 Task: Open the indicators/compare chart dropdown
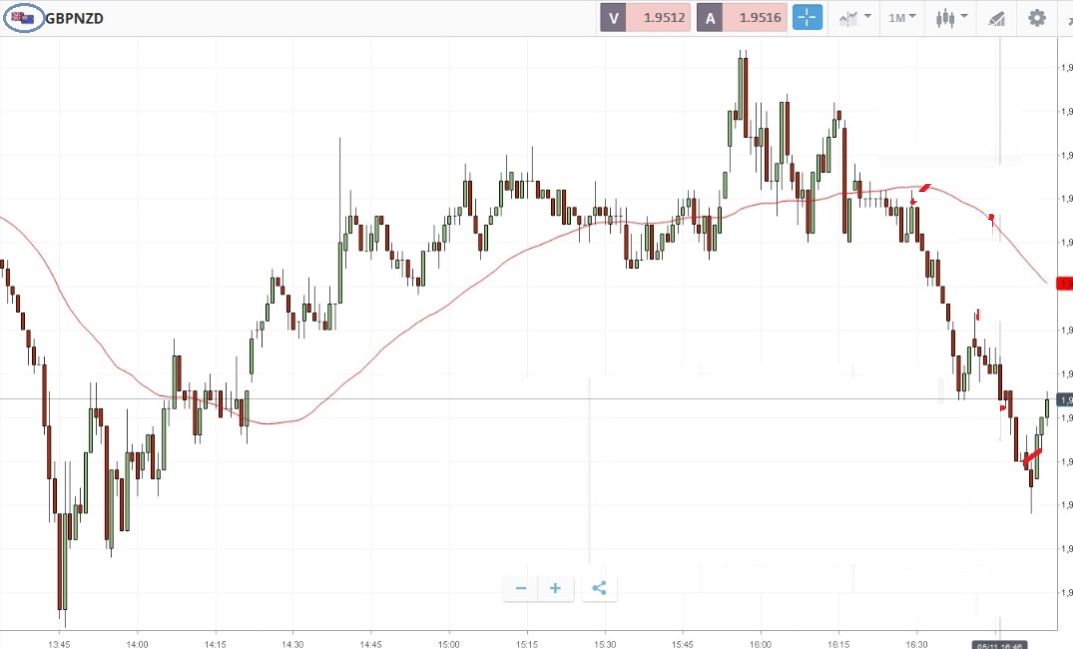(855, 18)
